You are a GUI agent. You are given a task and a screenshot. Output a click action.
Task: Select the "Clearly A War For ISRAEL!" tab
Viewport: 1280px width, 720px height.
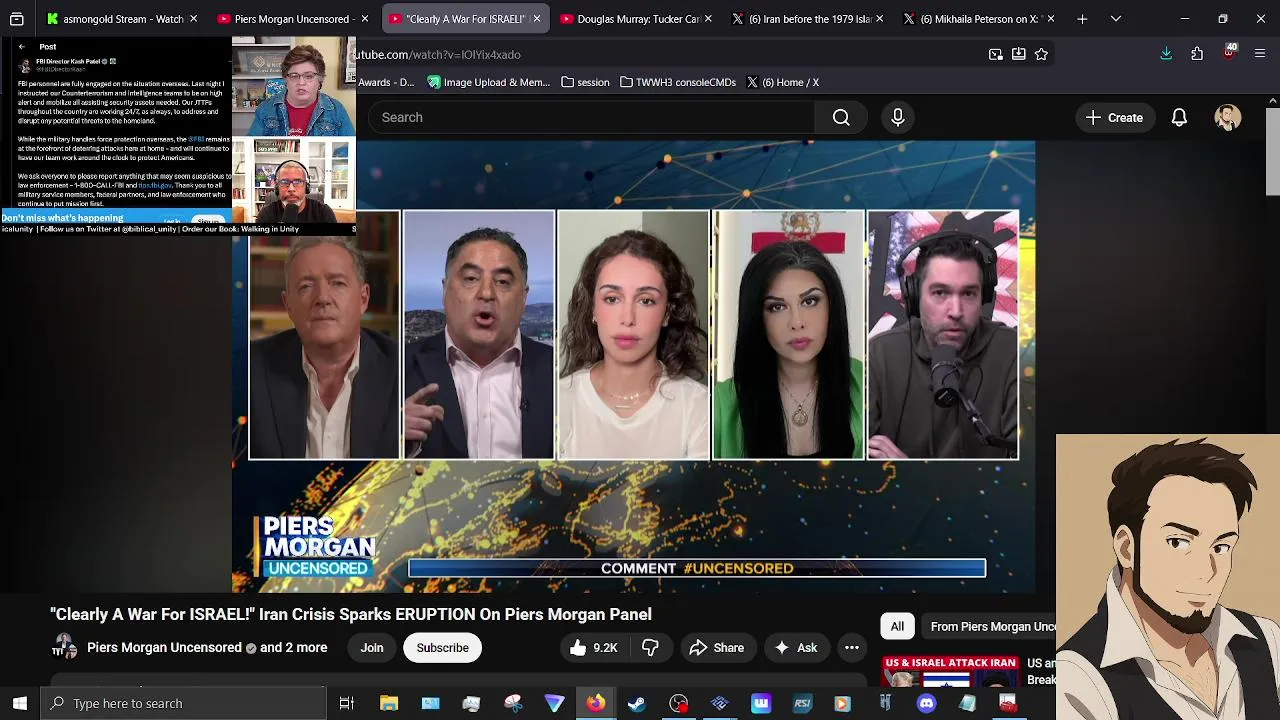click(465, 19)
